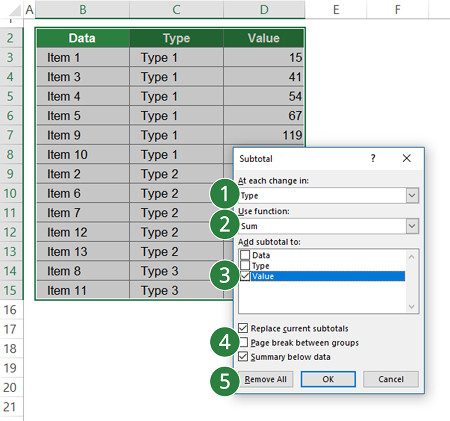Click the help question mark in Subtotal dialog

coord(373,158)
